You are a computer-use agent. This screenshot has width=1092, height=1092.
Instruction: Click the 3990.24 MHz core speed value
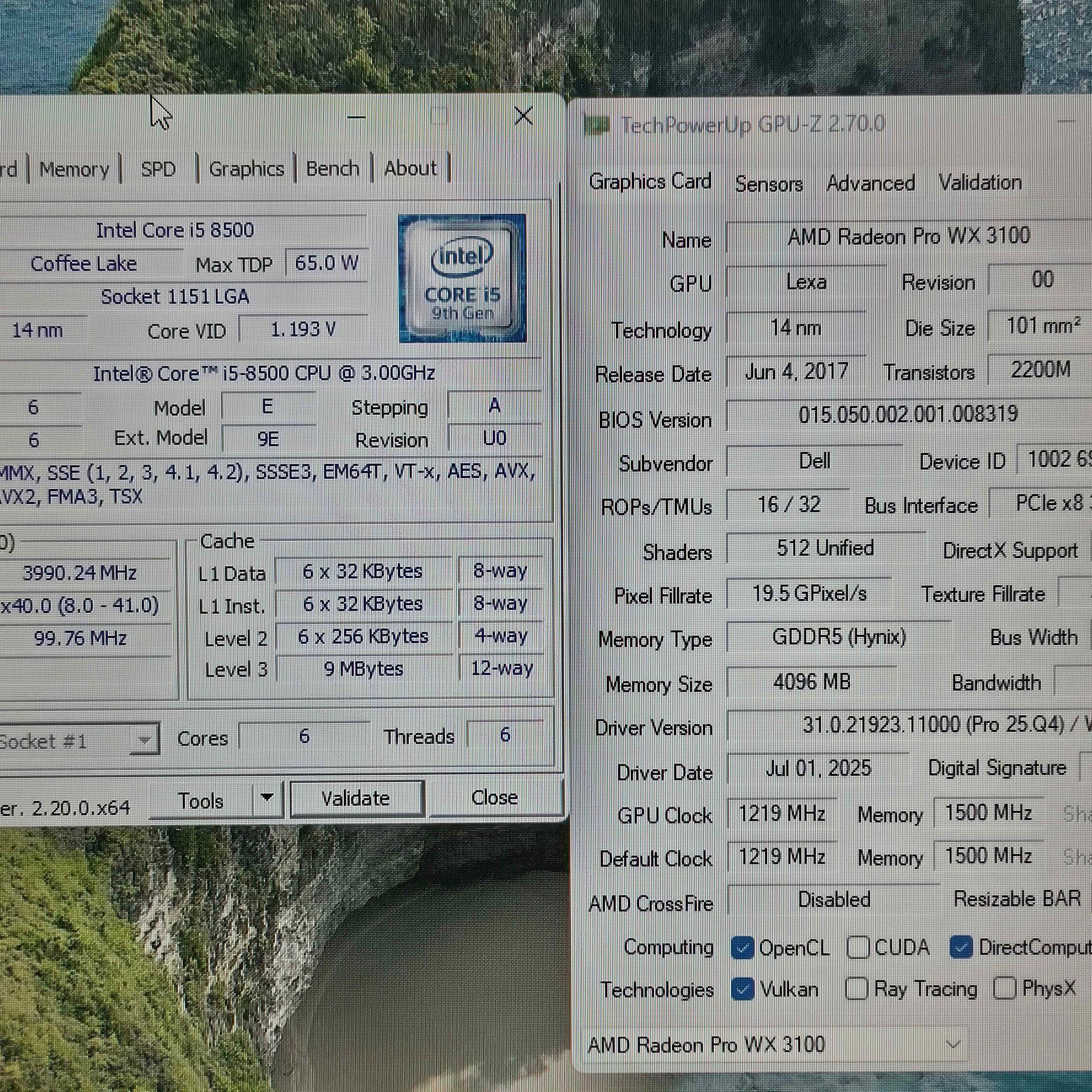[81, 573]
